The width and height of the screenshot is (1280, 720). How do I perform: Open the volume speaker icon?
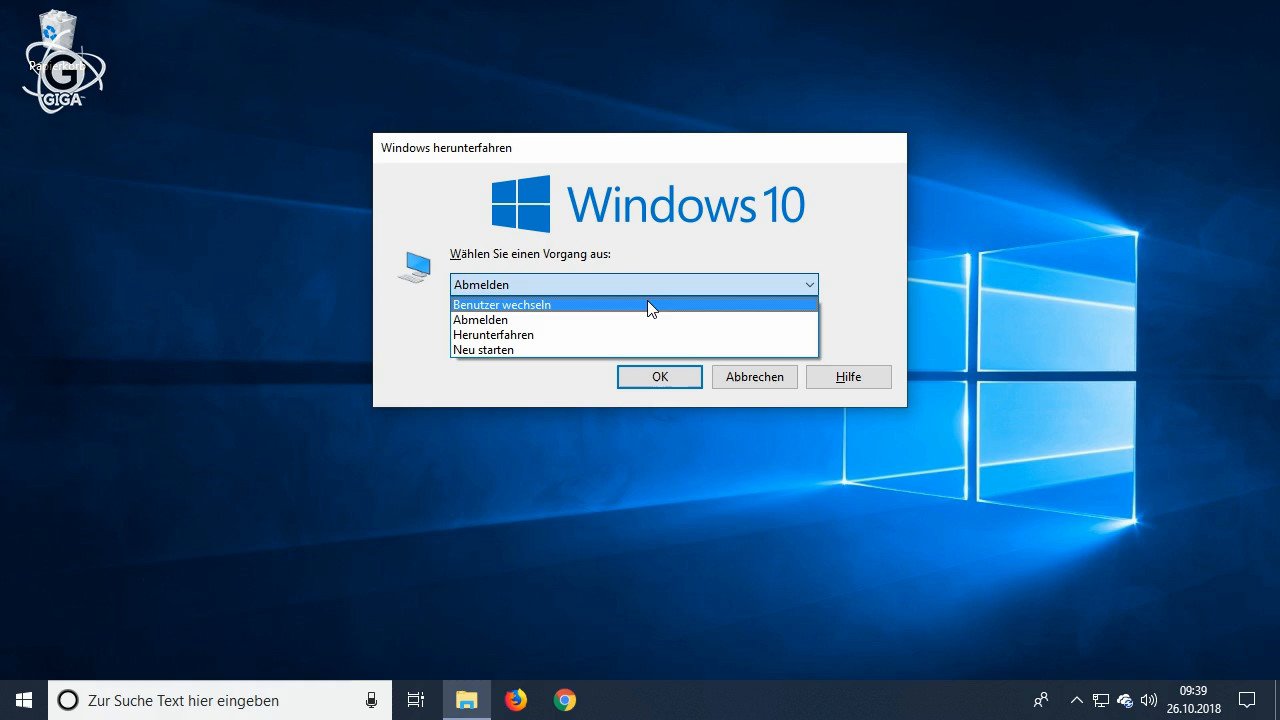(1149, 700)
